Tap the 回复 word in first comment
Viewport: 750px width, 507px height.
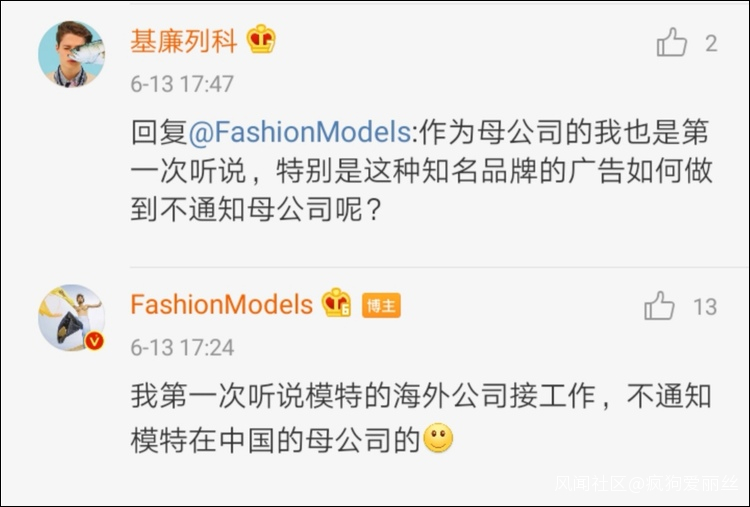point(155,133)
